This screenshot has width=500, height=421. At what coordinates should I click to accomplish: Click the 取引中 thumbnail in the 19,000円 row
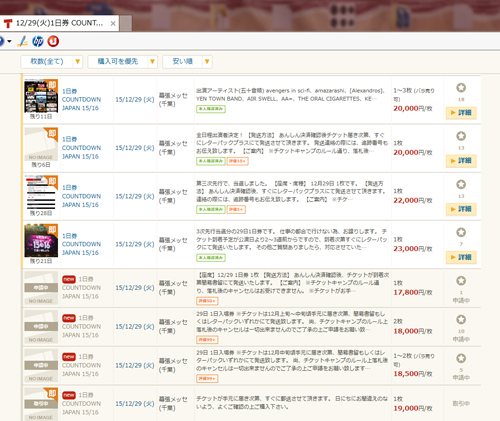pyautogui.click(x=41, y=404)
